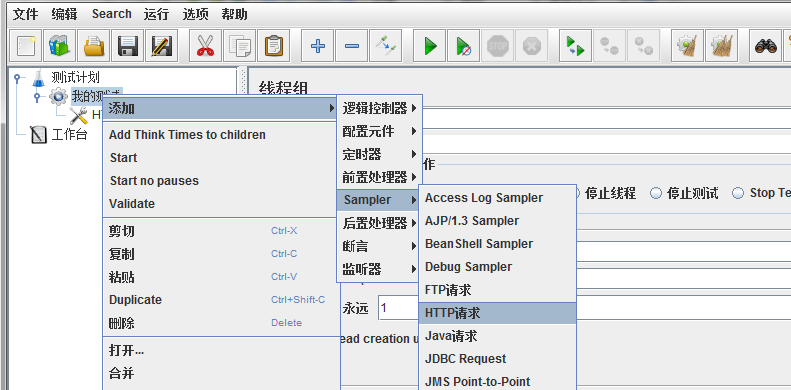
Task: Expand the 逻辑控制器 submenu
Action: 379,108
